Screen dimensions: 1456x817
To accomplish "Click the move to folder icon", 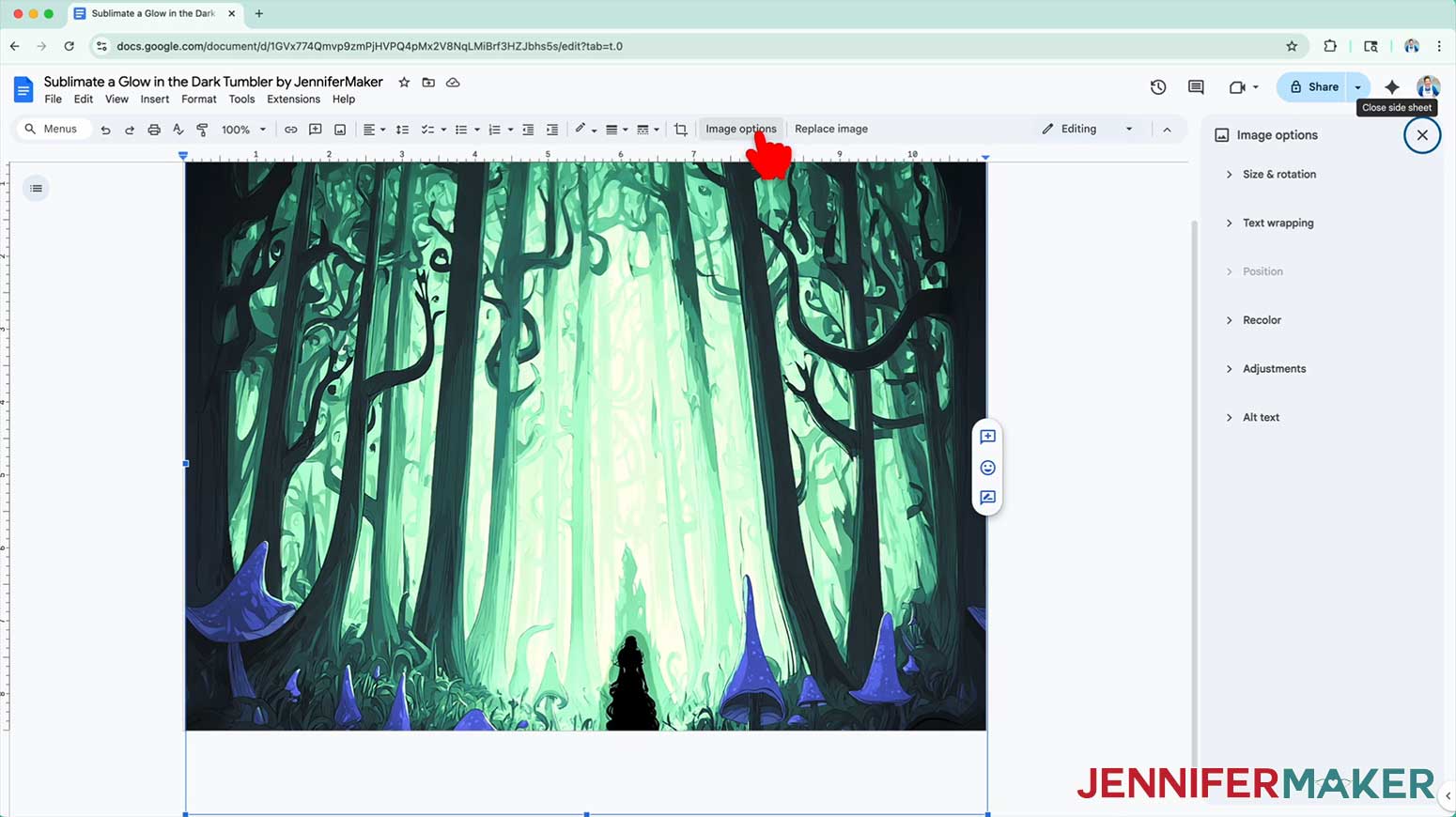I will [428, 83].
